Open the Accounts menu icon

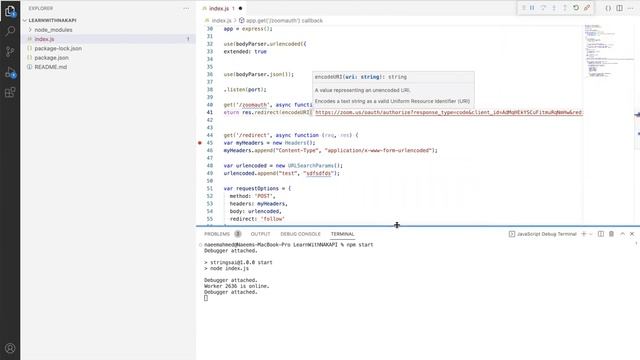pos(10,348)
